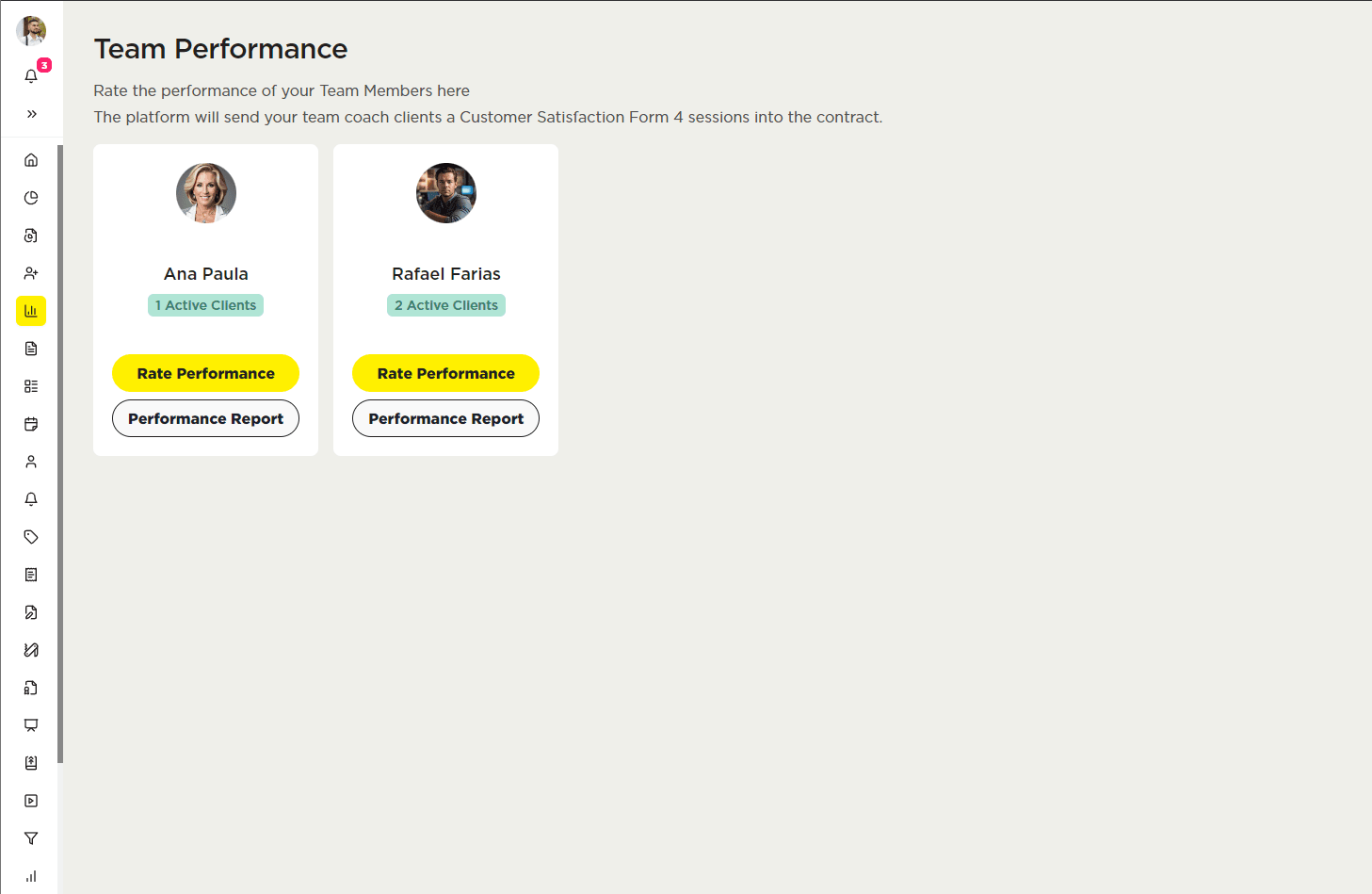Open user account avatar at top left
Viewport: 1372px width, 894px height.
(x=31, y=31)
